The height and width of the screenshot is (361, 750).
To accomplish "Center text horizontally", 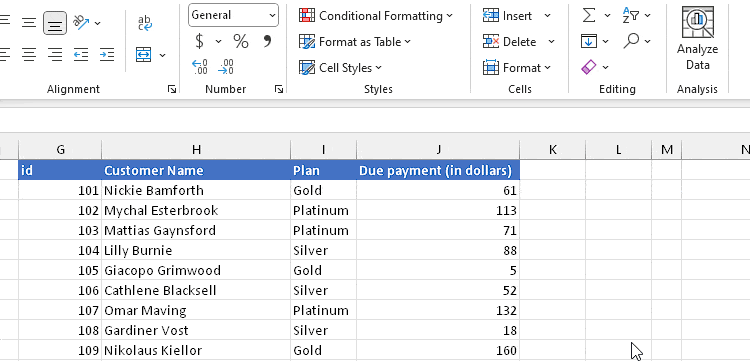I will click(x=29, y=55).
